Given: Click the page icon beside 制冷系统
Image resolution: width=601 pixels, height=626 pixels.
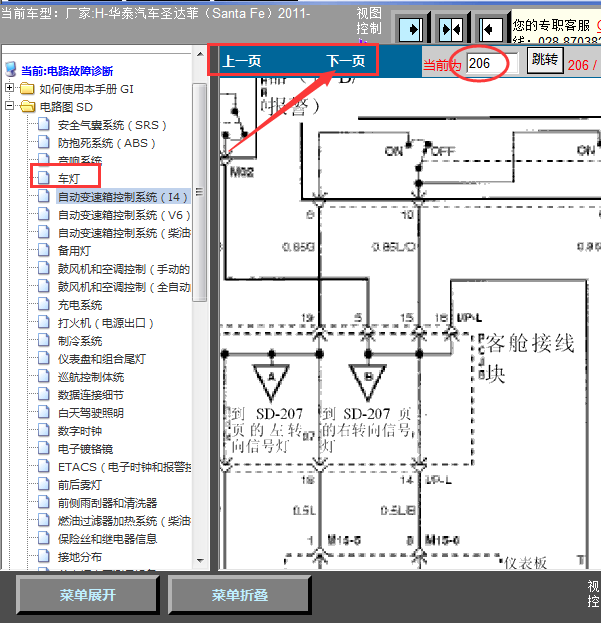Looking at the screenshot, I should 44,340.
